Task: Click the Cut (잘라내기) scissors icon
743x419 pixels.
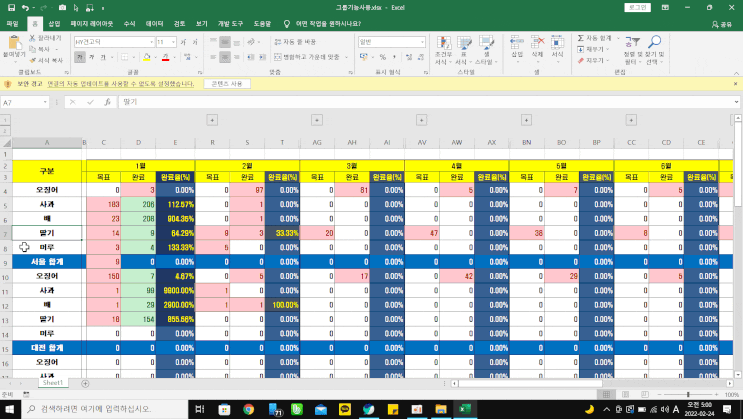Action: 32,38
